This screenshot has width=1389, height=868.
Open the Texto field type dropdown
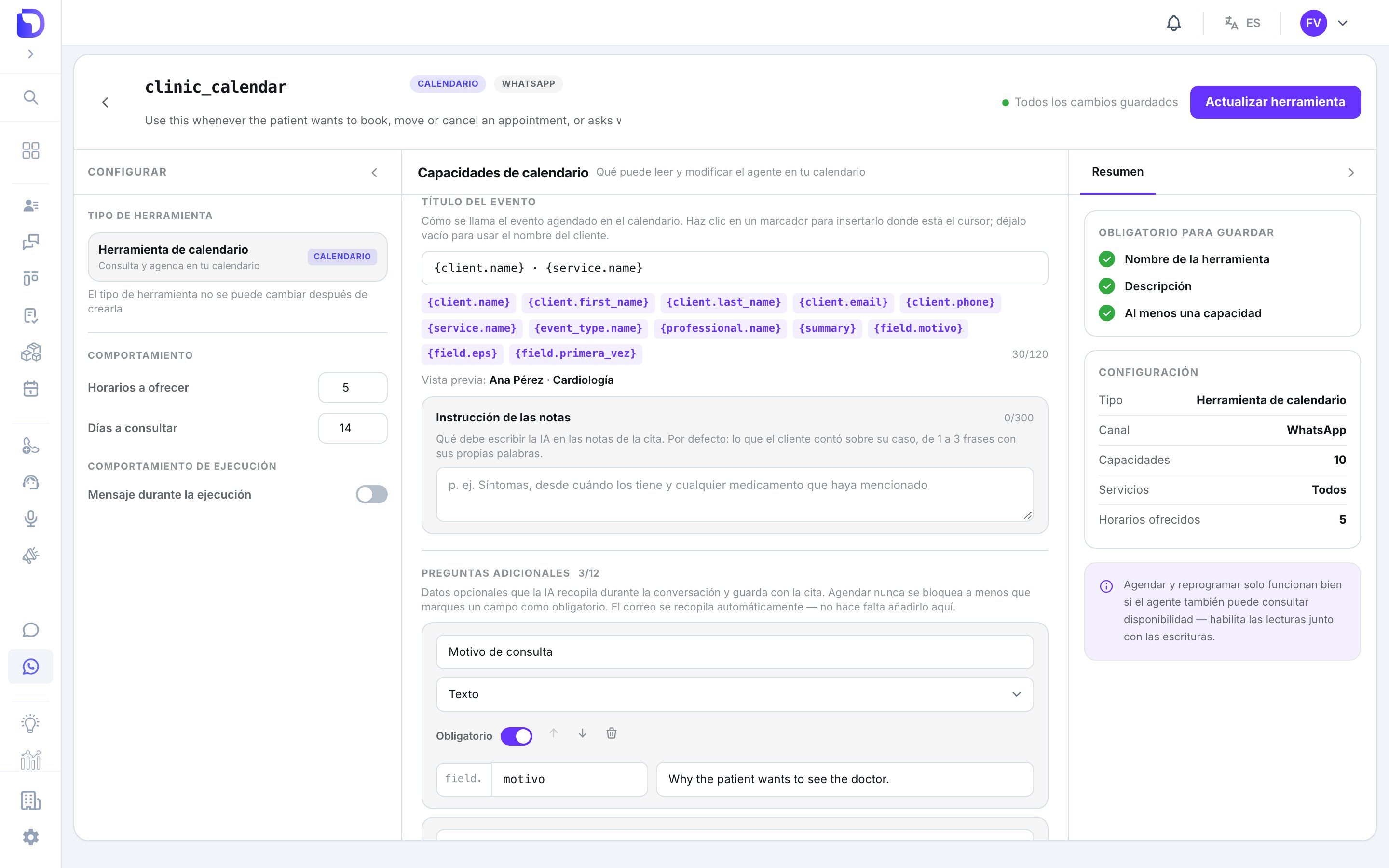coord(734,694)
